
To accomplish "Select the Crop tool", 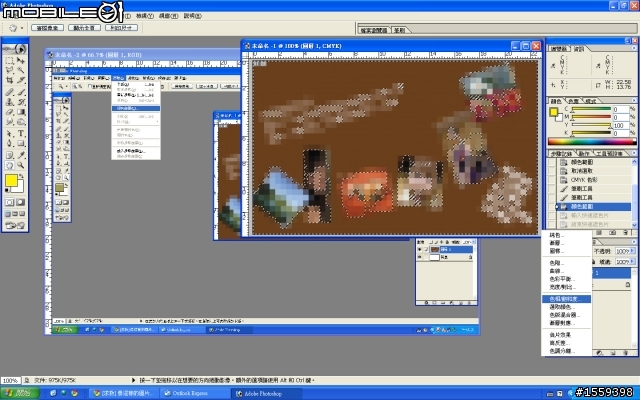I will coord(9,80).
